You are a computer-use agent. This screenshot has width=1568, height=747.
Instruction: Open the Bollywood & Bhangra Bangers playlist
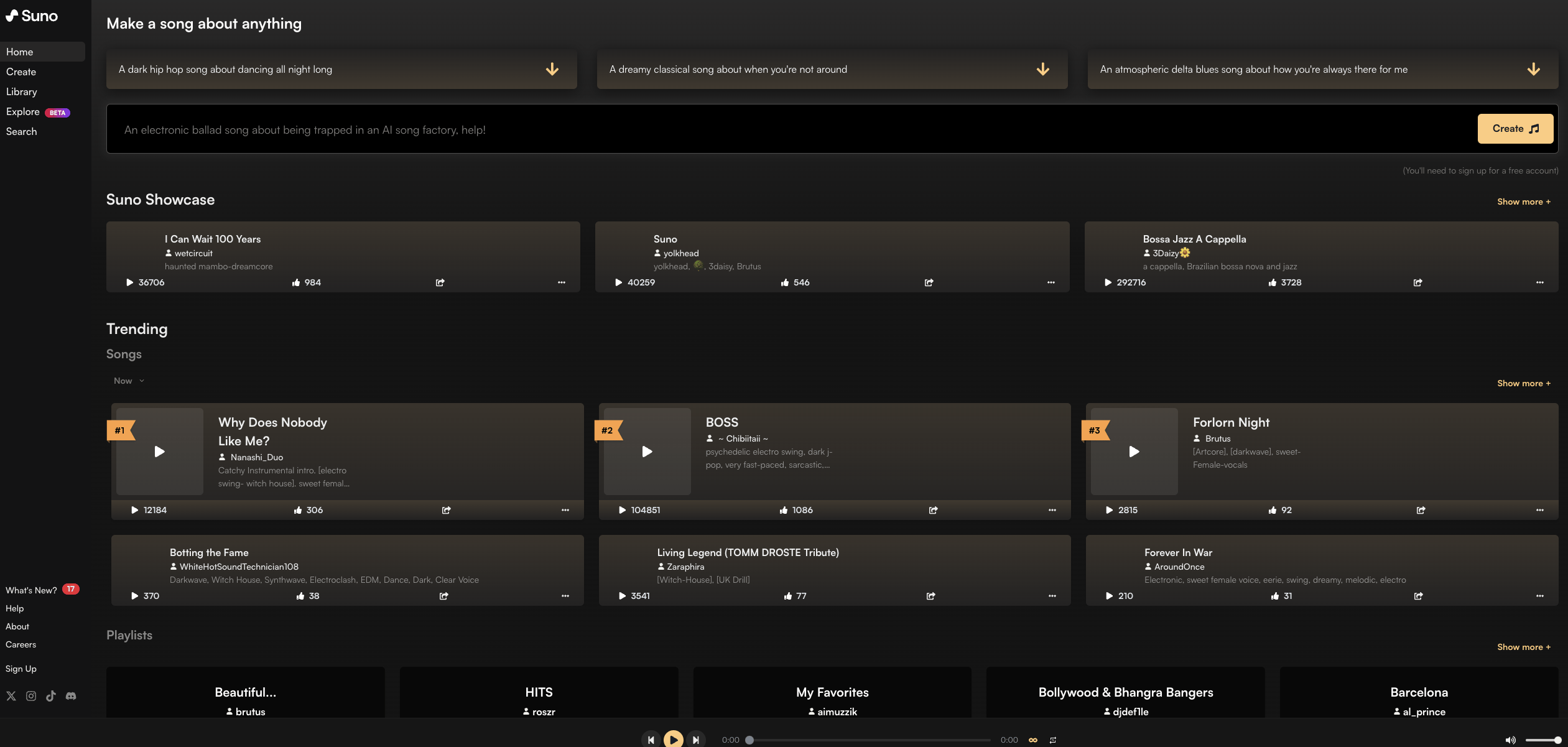pyautogui.click(x=1126, y=692)
